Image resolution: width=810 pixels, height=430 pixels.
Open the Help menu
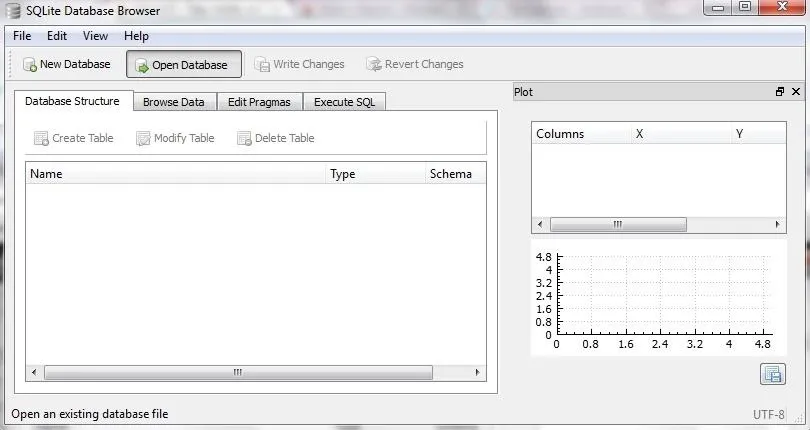tap(136, 36)
